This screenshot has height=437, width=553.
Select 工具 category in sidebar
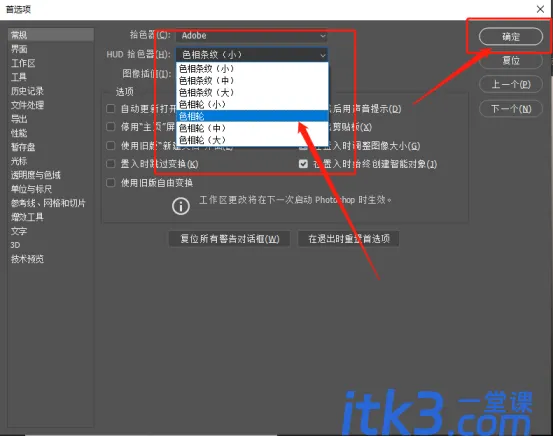pyautogui.click(x=51, y=77)
